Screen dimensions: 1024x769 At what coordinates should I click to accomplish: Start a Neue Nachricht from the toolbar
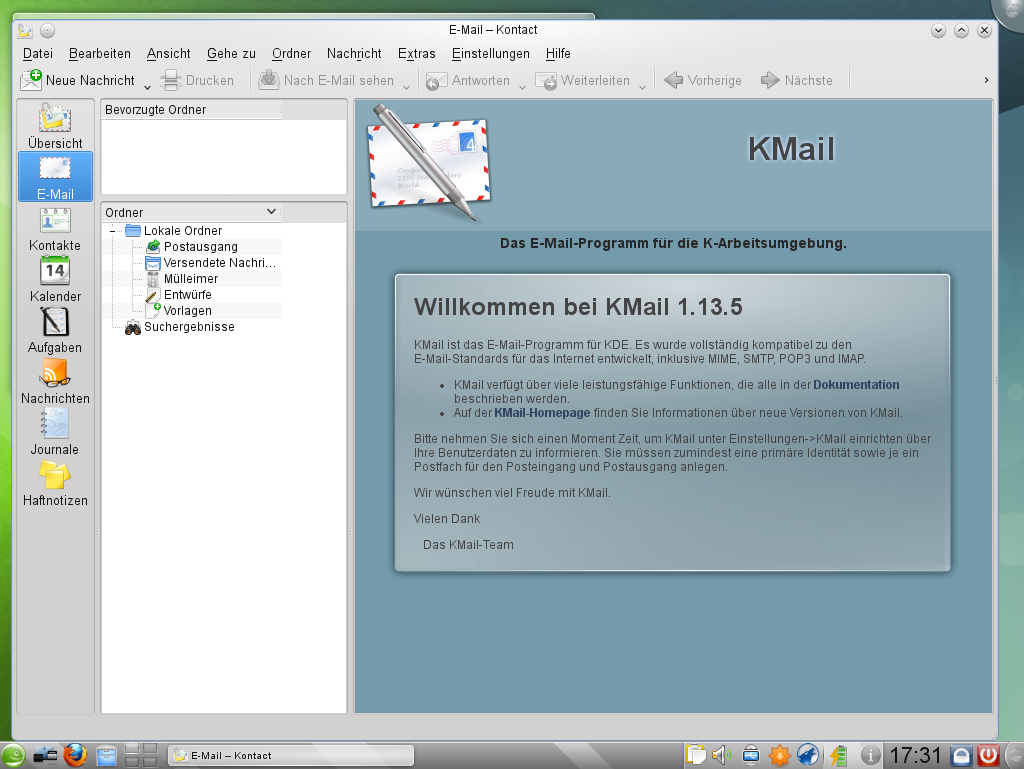80,79
